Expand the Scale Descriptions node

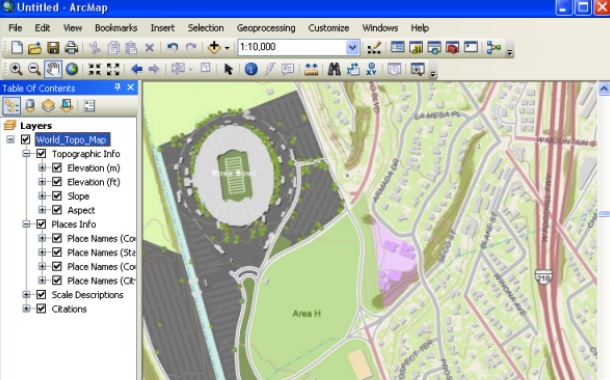tap(26, 294)
